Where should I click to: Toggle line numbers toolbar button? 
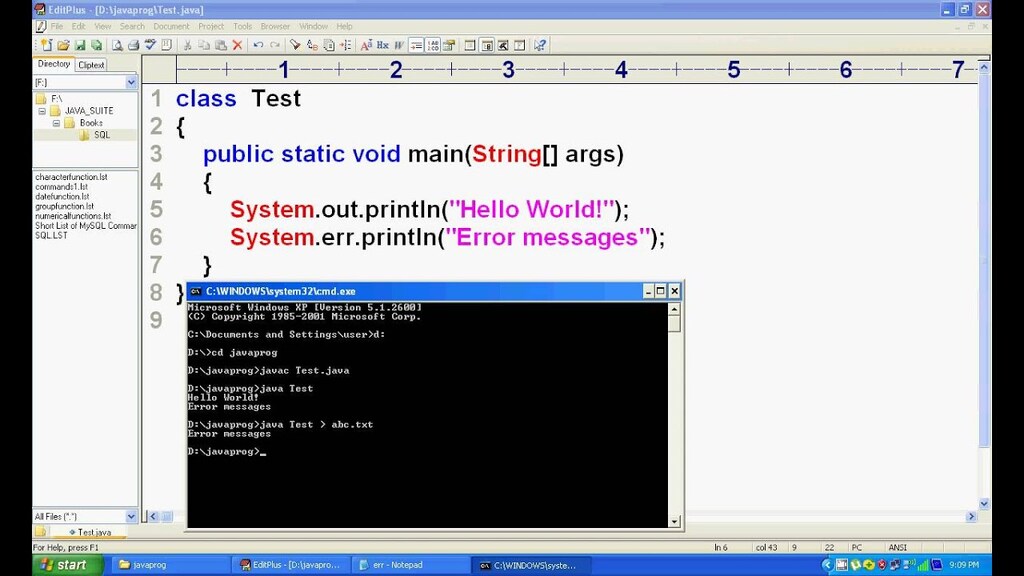pyautogui.click(x=432, y=45)
